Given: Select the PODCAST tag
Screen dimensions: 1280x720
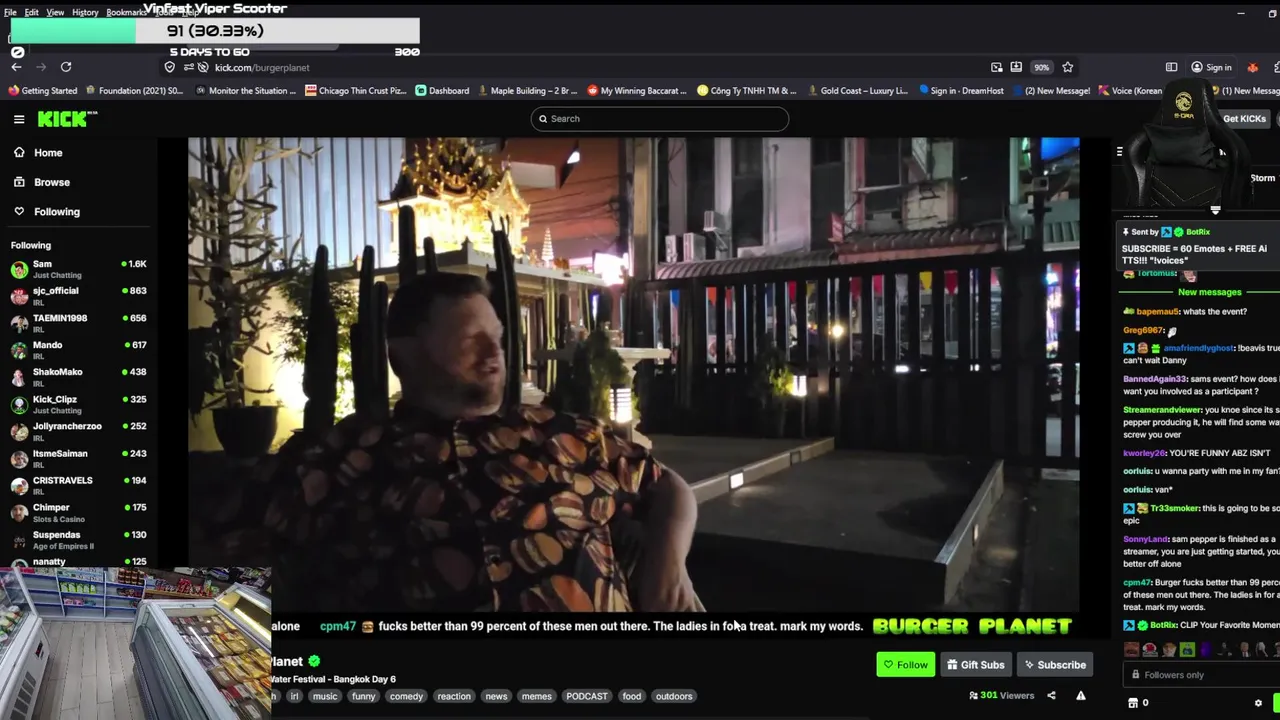Looking at the screenshot, I should 587,696.
